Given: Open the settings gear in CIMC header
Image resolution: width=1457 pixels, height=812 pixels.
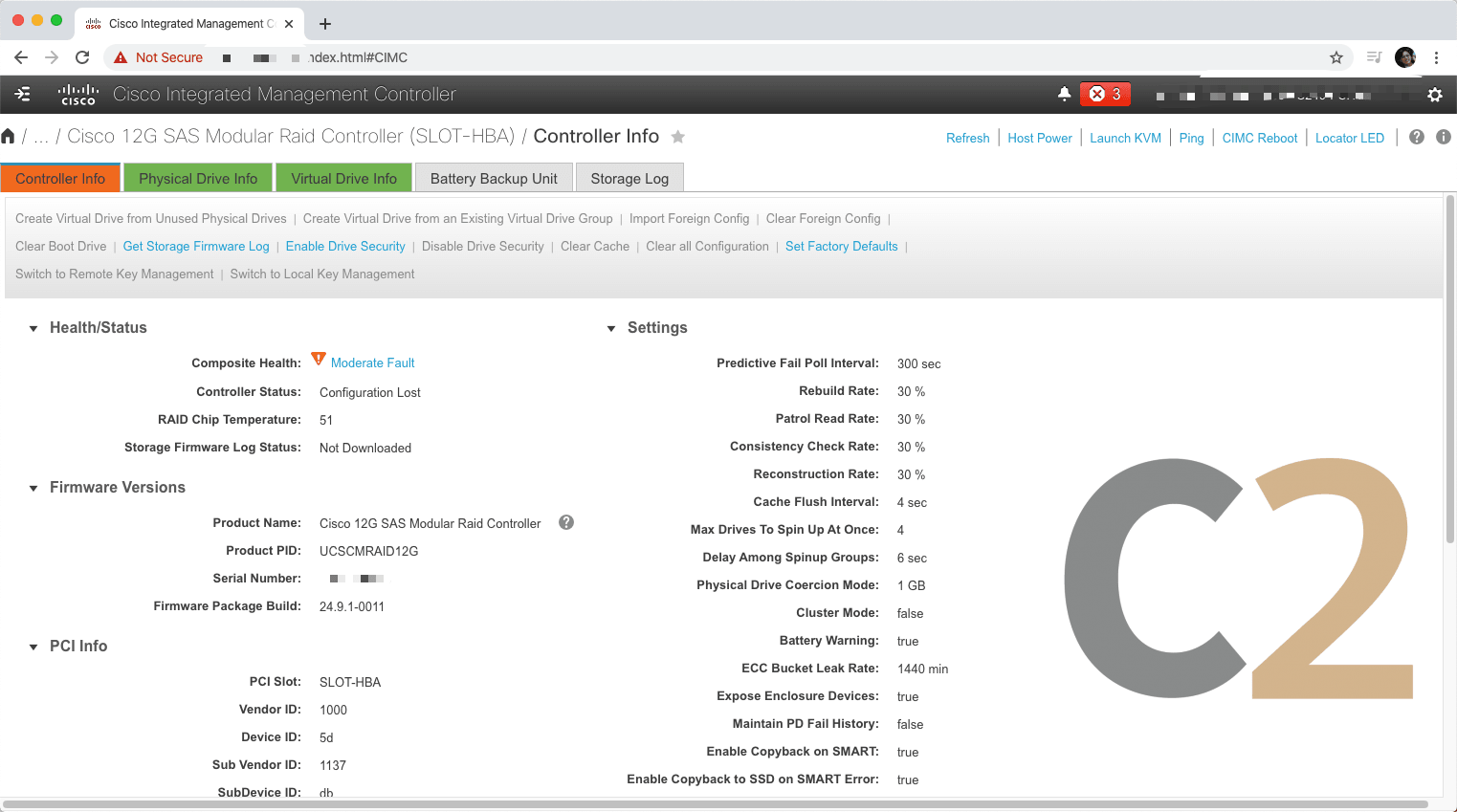Looking at the screenshot, I should pyautogui.click(x=1435, y=95).
